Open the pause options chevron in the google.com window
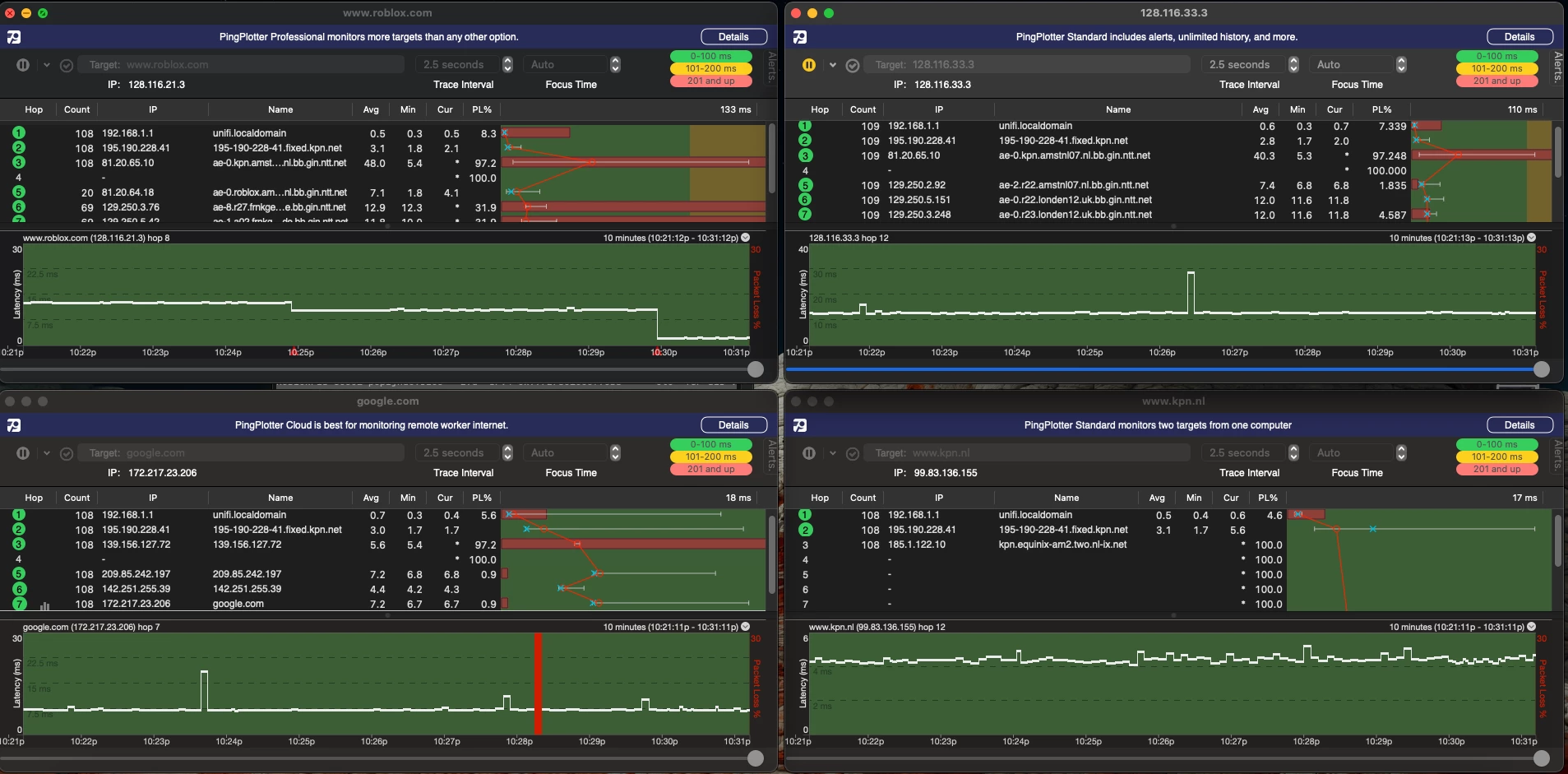 (47, 453)
